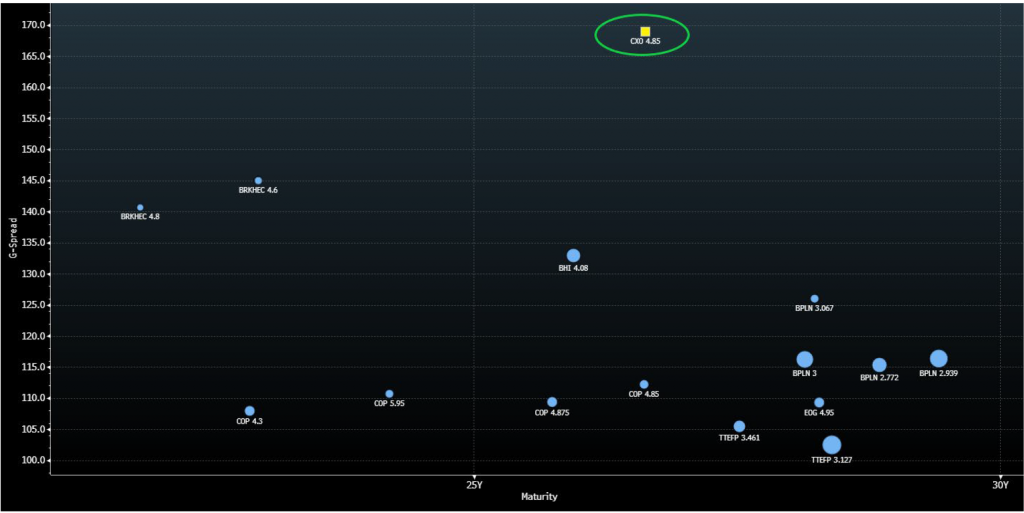This screenshot has width=1024, height=513.
Task: Click the large TTEFP 3.127 bubble
Action: [x=832, y=445]
